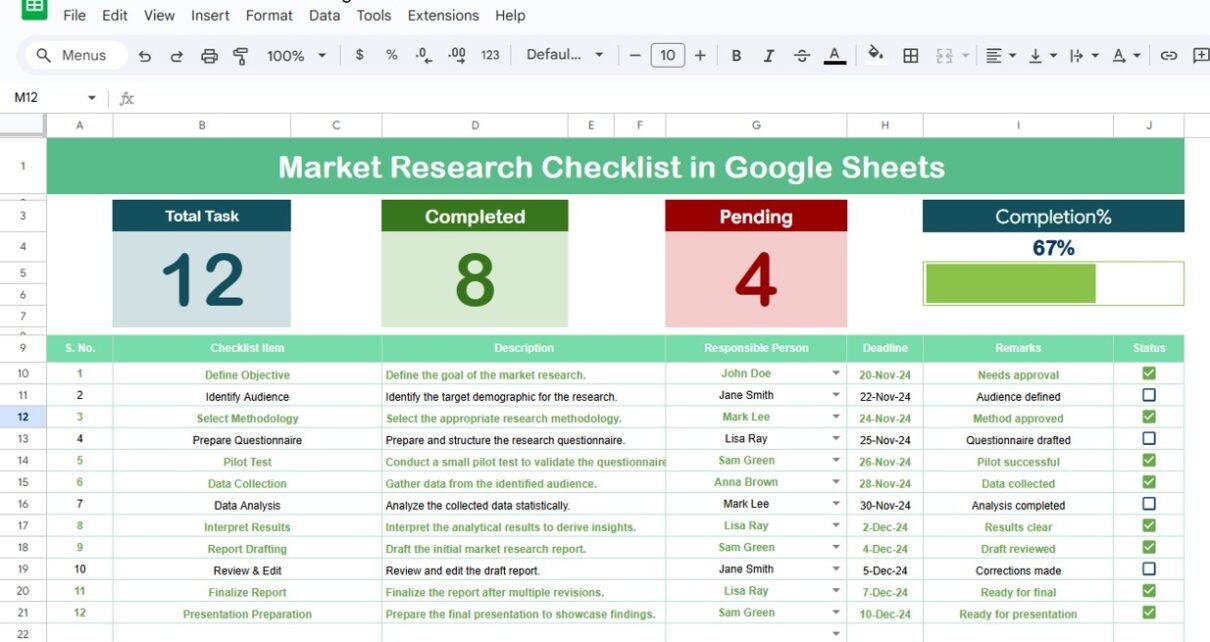Open the name box dropdown arrow
The width and height of the screenshot is (1210, 642).
point(92,98)
